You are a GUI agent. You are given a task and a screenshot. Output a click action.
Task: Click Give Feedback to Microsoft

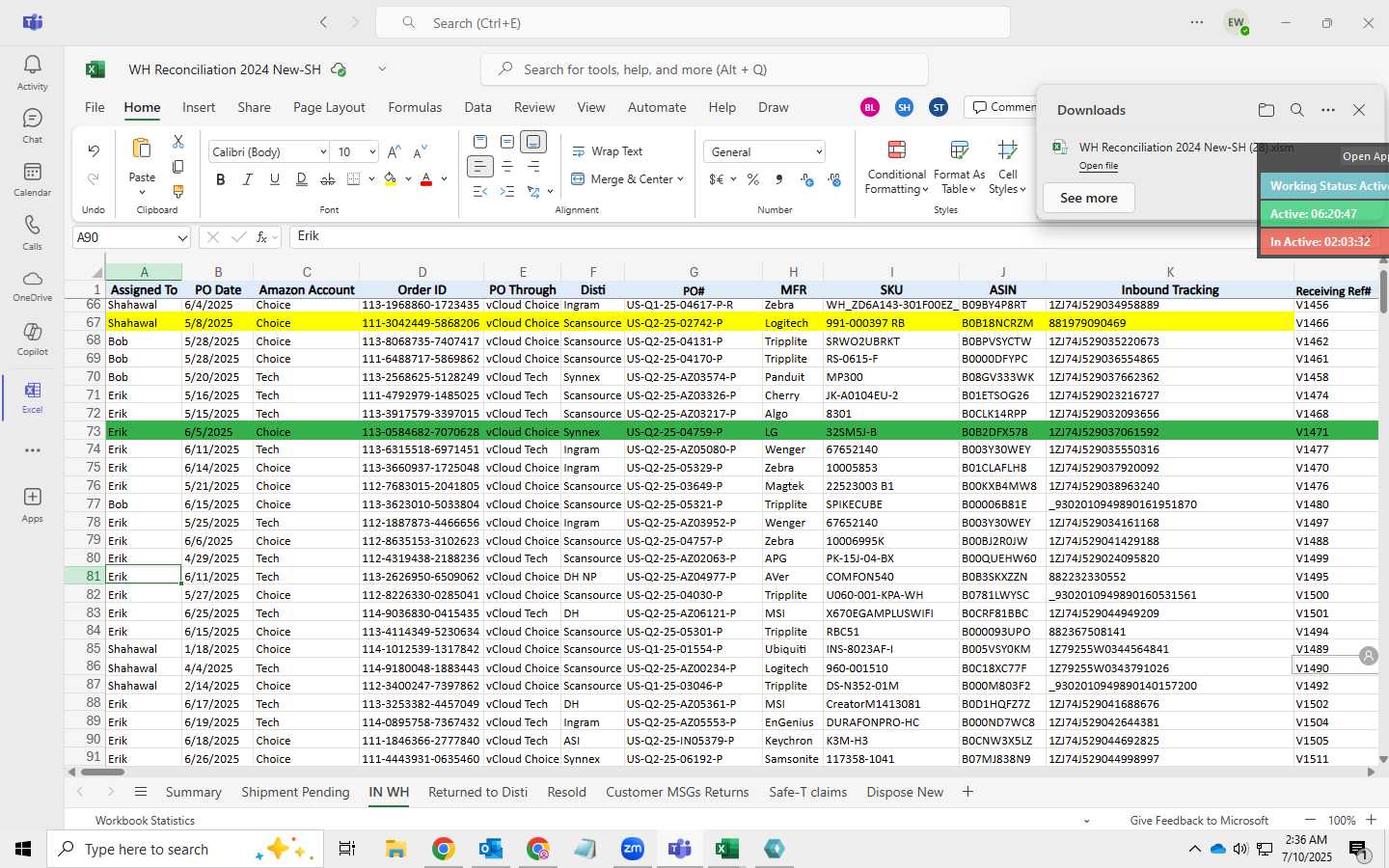tap(1199, 821)
